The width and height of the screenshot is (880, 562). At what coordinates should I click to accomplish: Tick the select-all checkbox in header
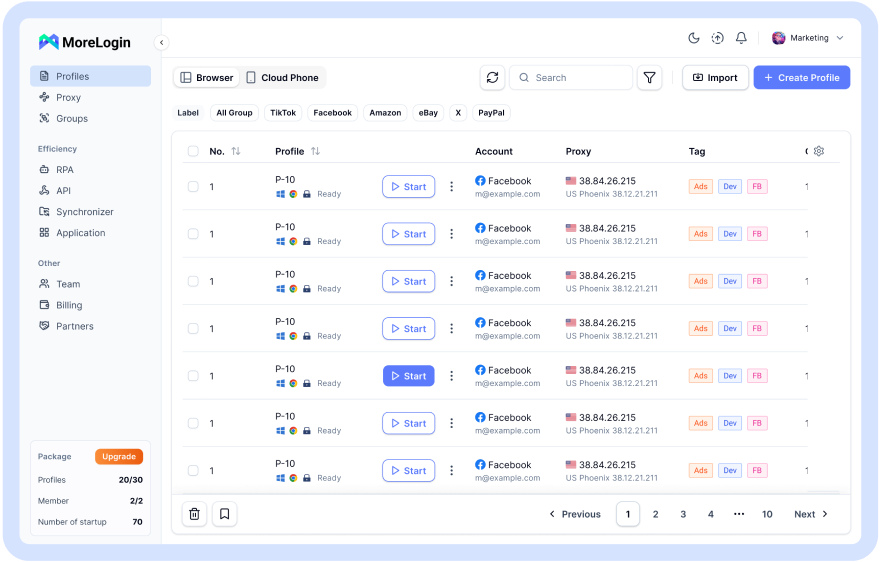pos(193,152)
